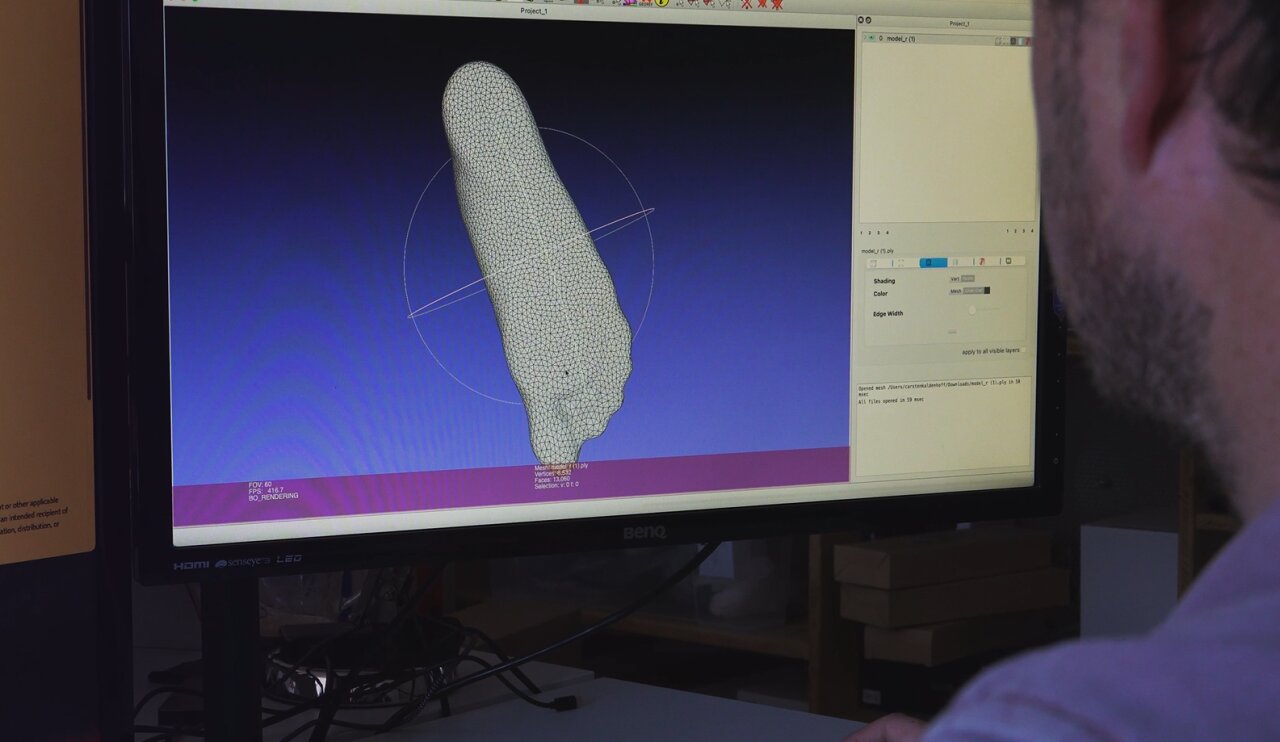Toggle the Shading Vert option

[x=955, y=279]
